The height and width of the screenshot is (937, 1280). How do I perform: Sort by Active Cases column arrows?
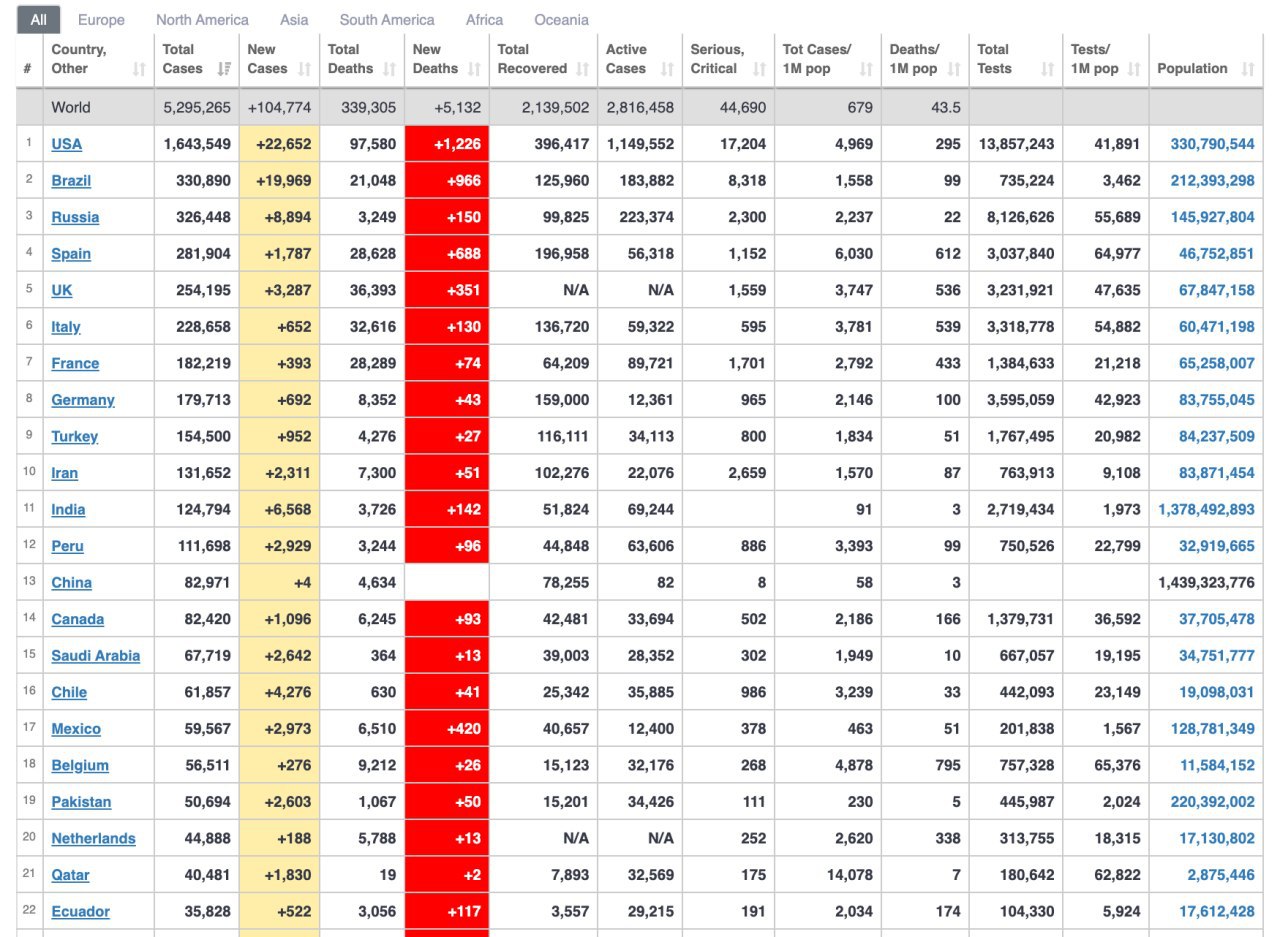pos(667,69)
